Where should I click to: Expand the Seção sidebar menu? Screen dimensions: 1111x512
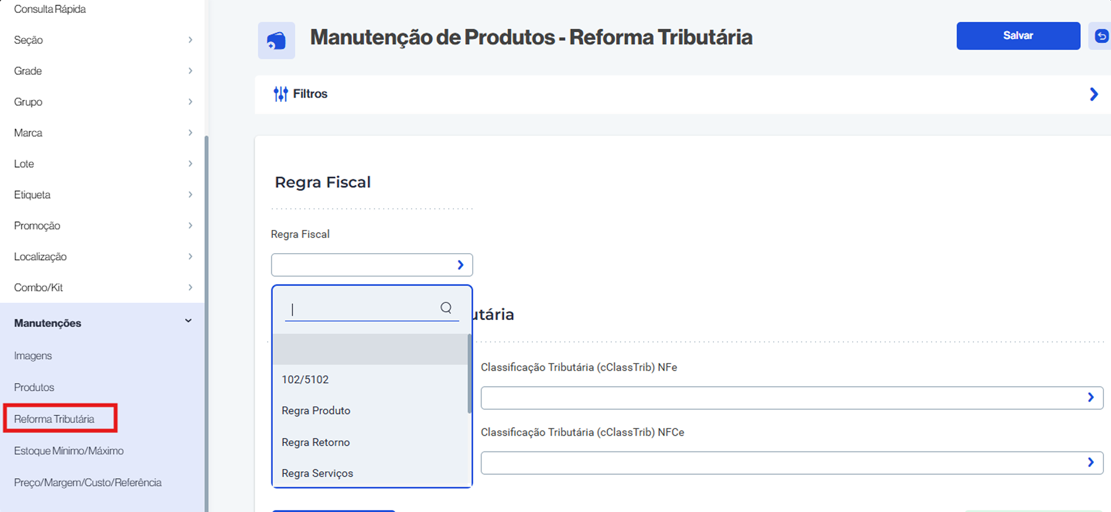point(190,40)
